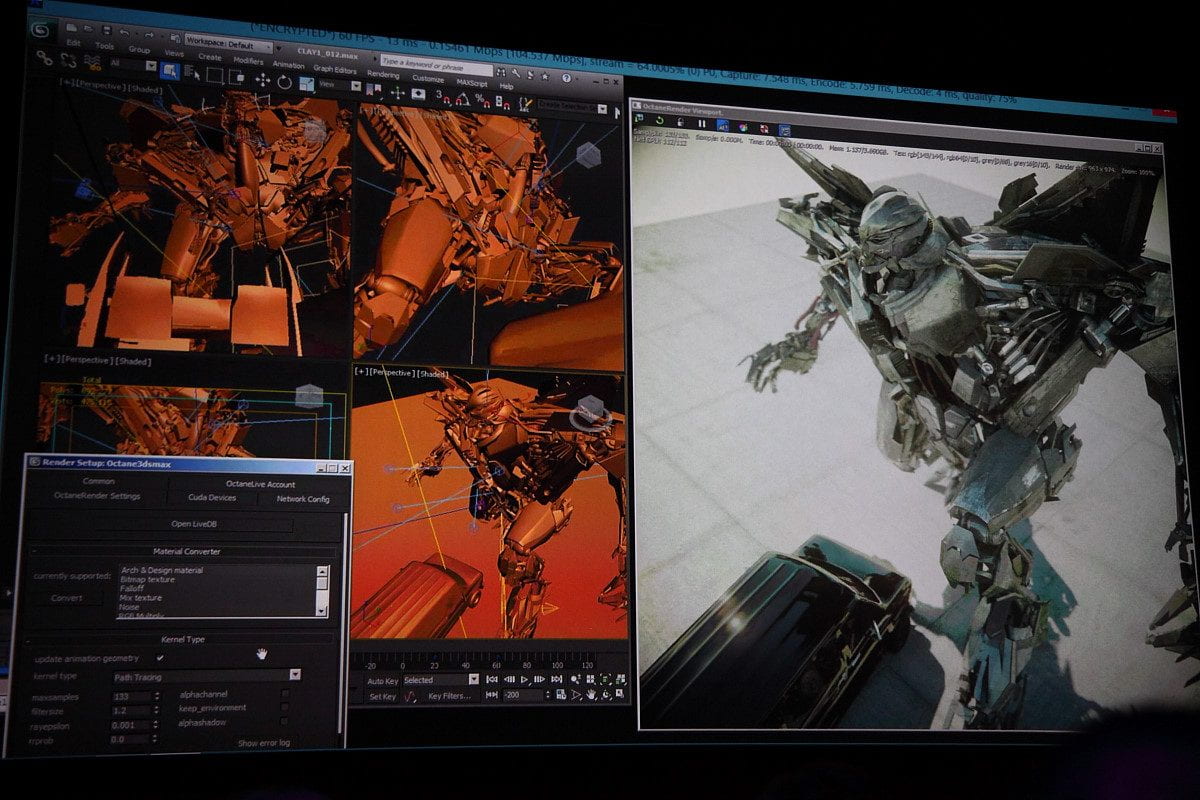
Task: Open the Modifiers menu
Action: point(247,61)
